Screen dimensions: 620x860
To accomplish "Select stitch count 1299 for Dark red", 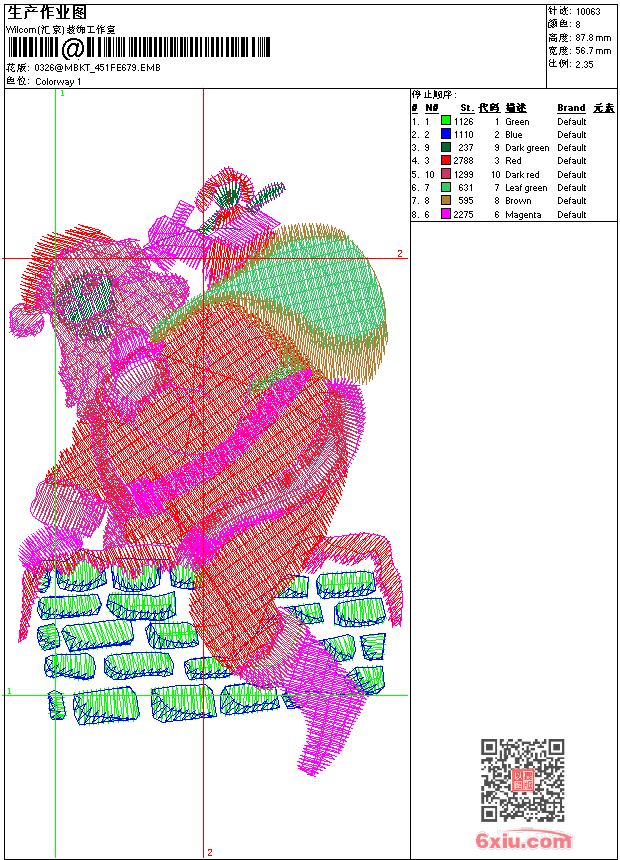I will point(463,174).
